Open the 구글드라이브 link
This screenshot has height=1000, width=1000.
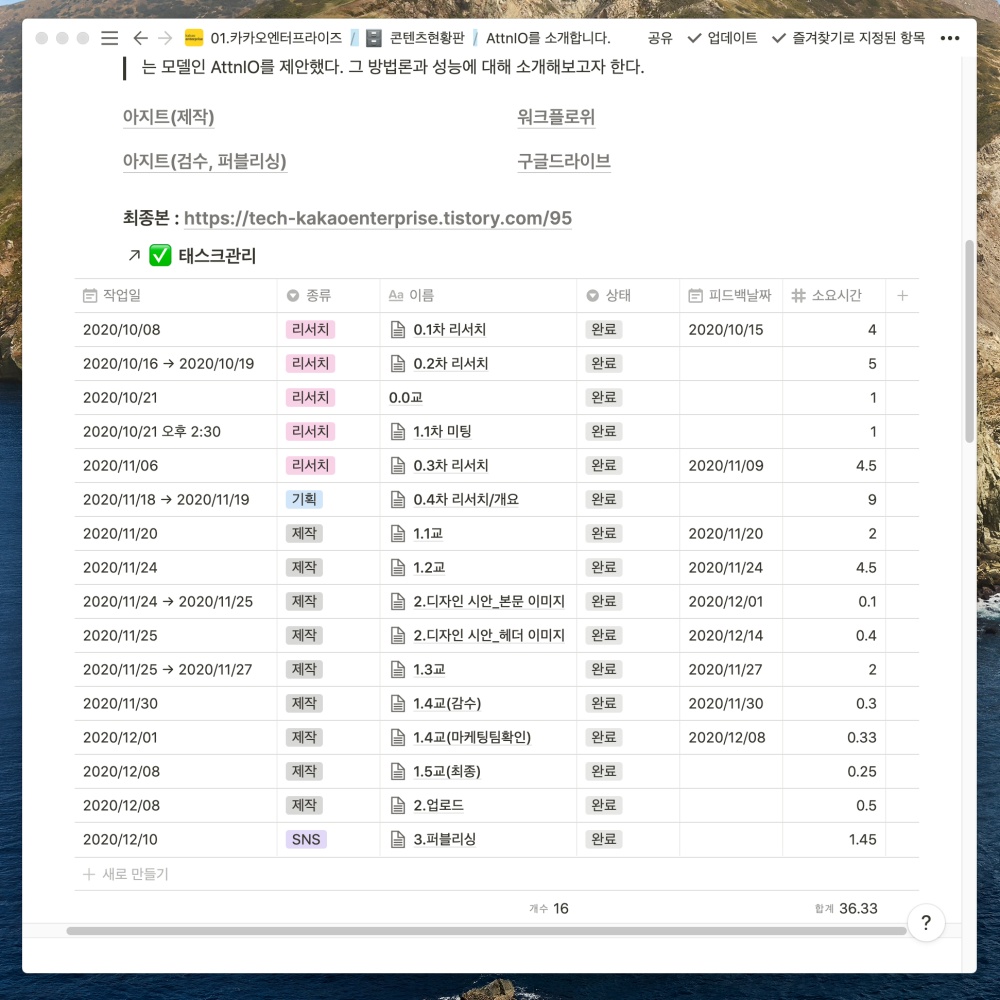coord(563,161)
